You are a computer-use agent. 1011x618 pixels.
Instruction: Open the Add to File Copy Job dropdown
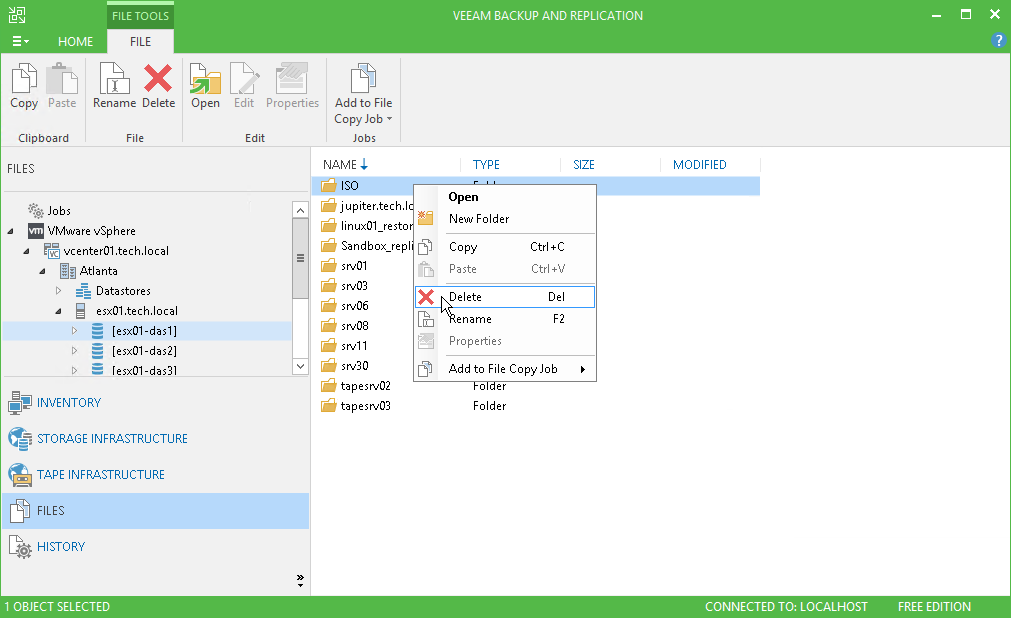tap(363, 94)
